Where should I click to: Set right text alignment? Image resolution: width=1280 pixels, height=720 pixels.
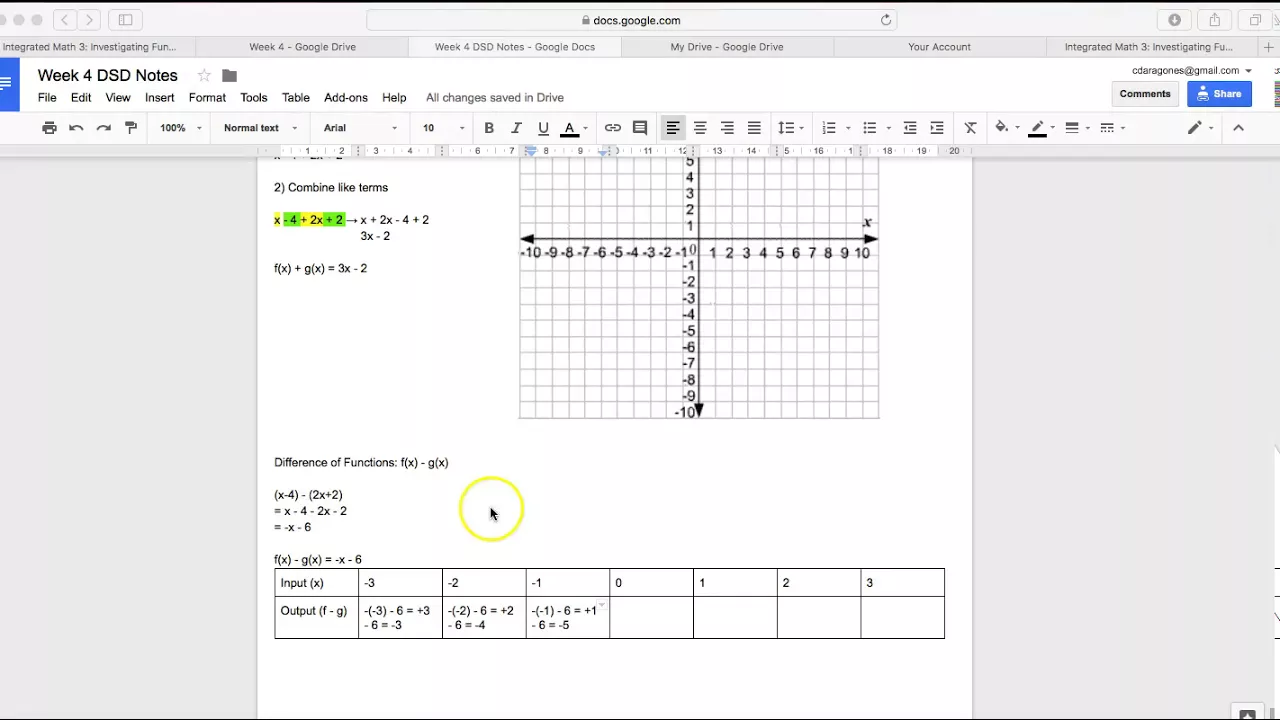coord(727,128)
